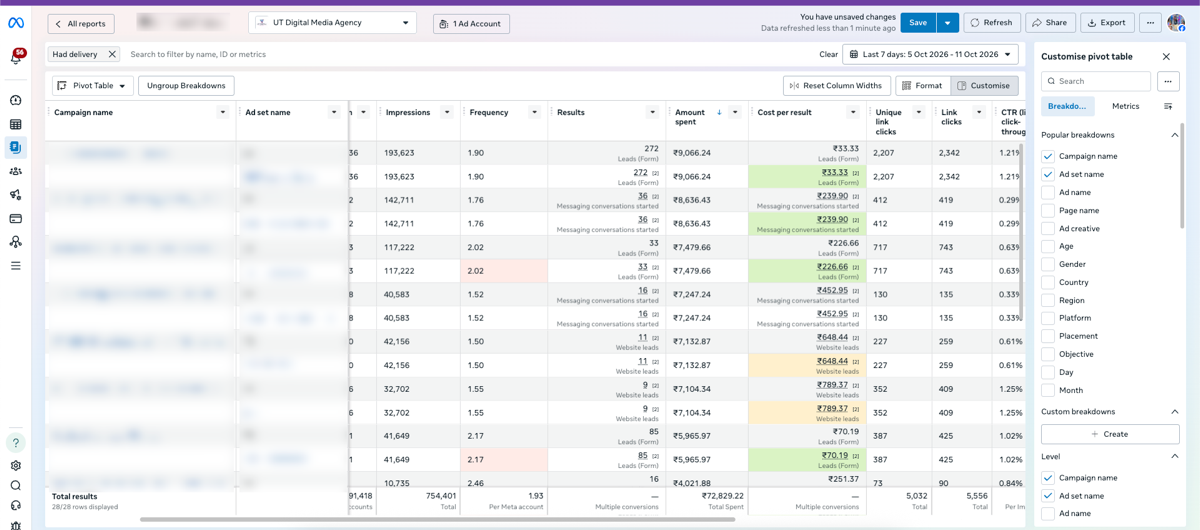
Task: Select the Breakdowns tab
Action: click(1067, 106)
